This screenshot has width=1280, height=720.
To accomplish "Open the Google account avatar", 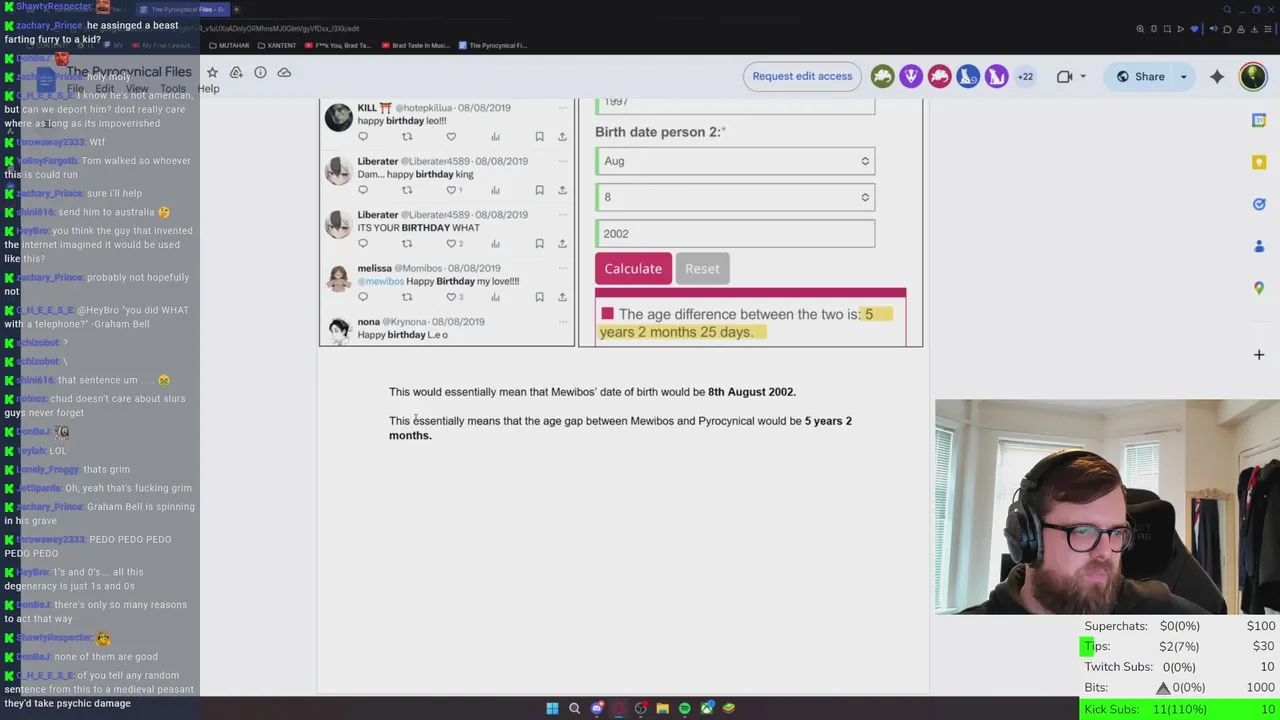I will [1253, 76].
